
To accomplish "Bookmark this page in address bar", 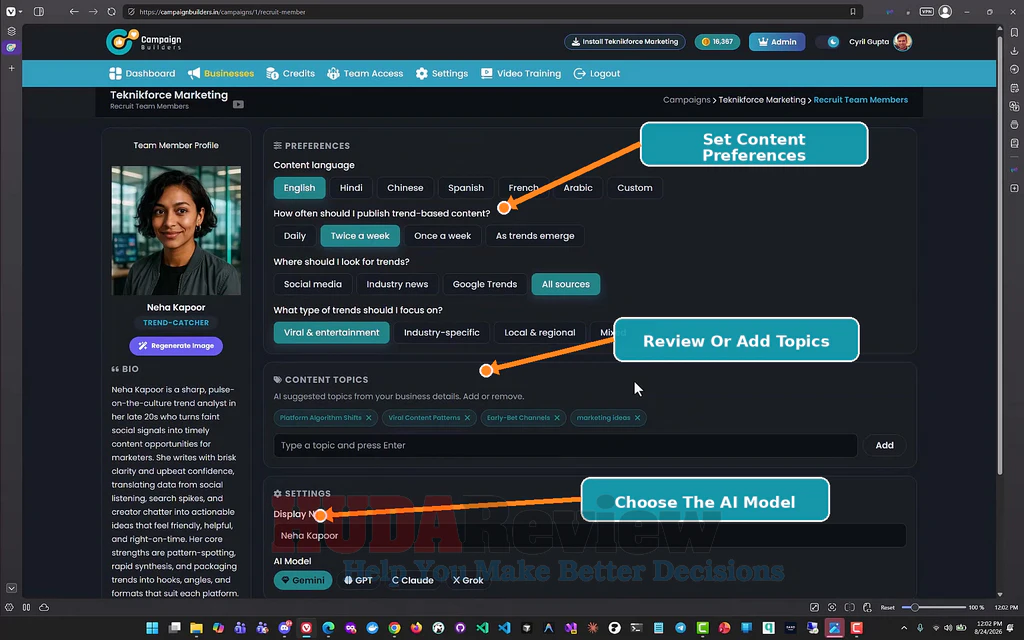I will pos(853,12).
